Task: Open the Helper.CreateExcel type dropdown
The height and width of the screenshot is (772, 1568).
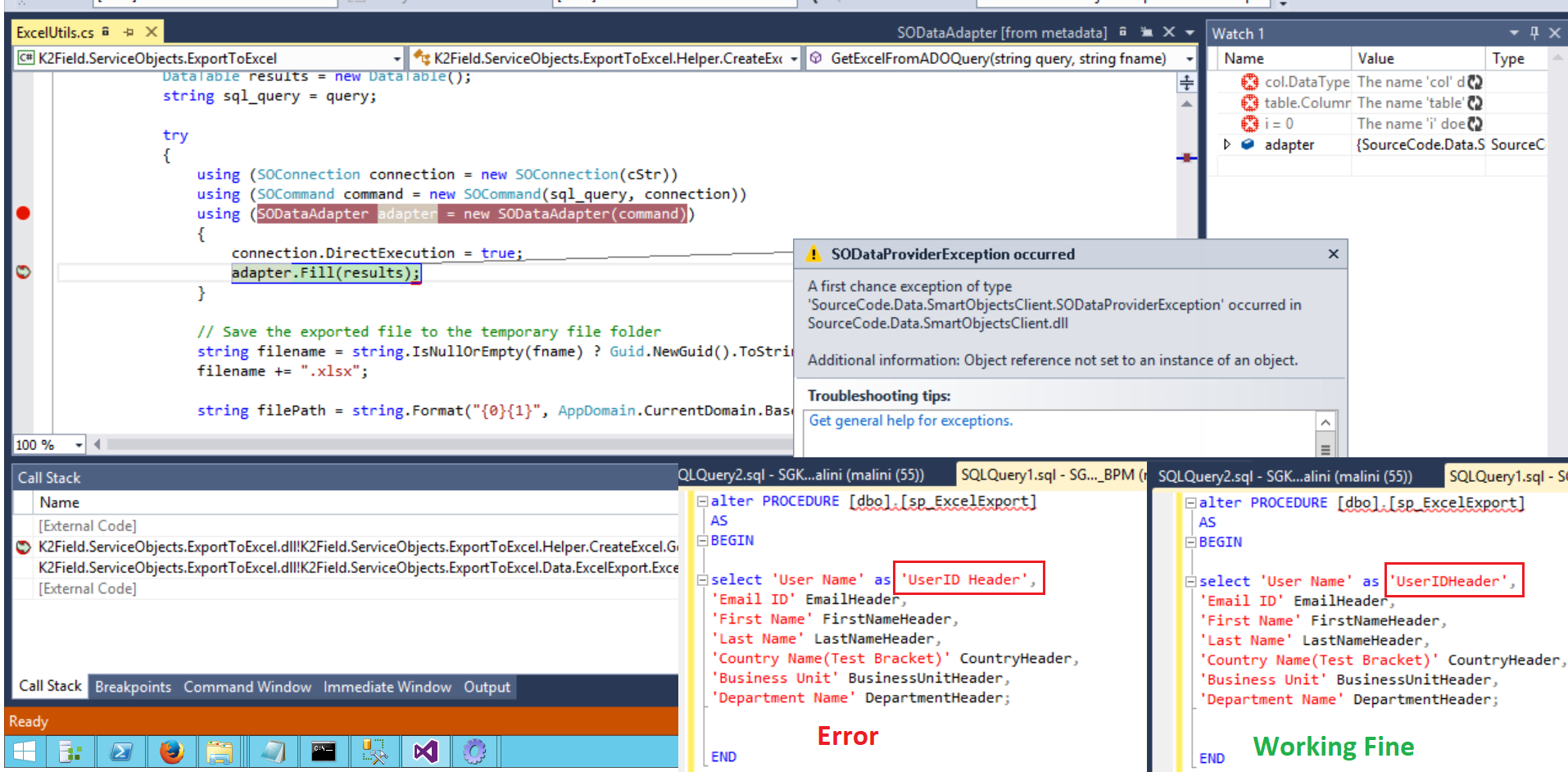Action: click(x=794, y=58)
